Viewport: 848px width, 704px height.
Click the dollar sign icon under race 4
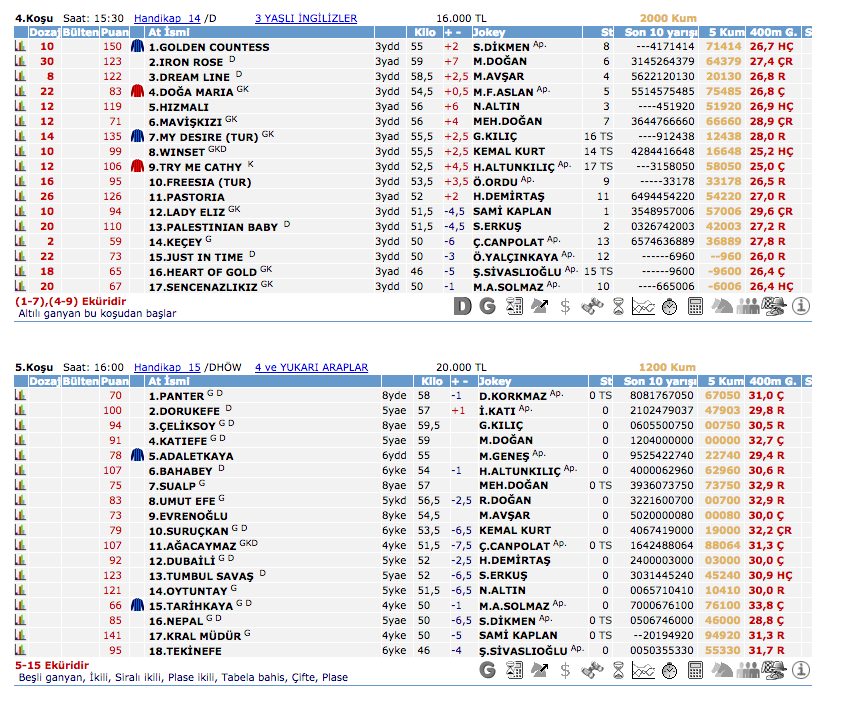[565, 307]
